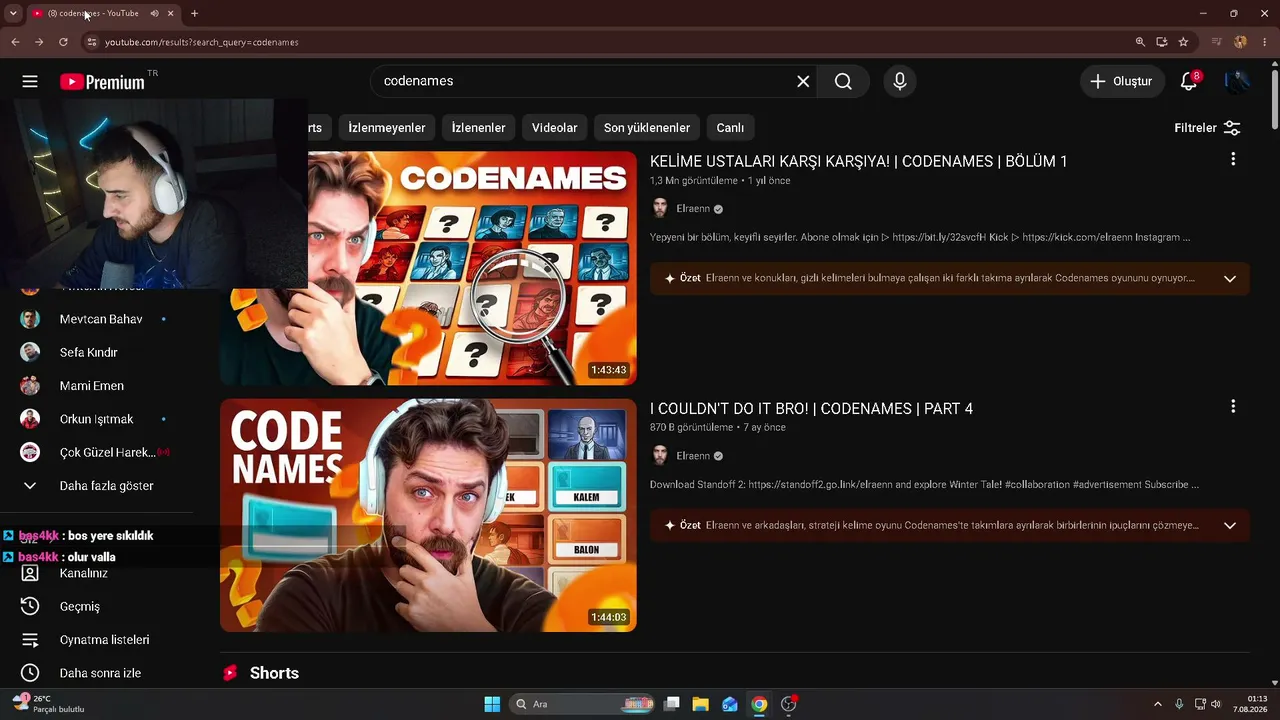The height and width of the screenshot is (720, 1280).
Task: Run search with the magnifier button
Action: [843, 81]
